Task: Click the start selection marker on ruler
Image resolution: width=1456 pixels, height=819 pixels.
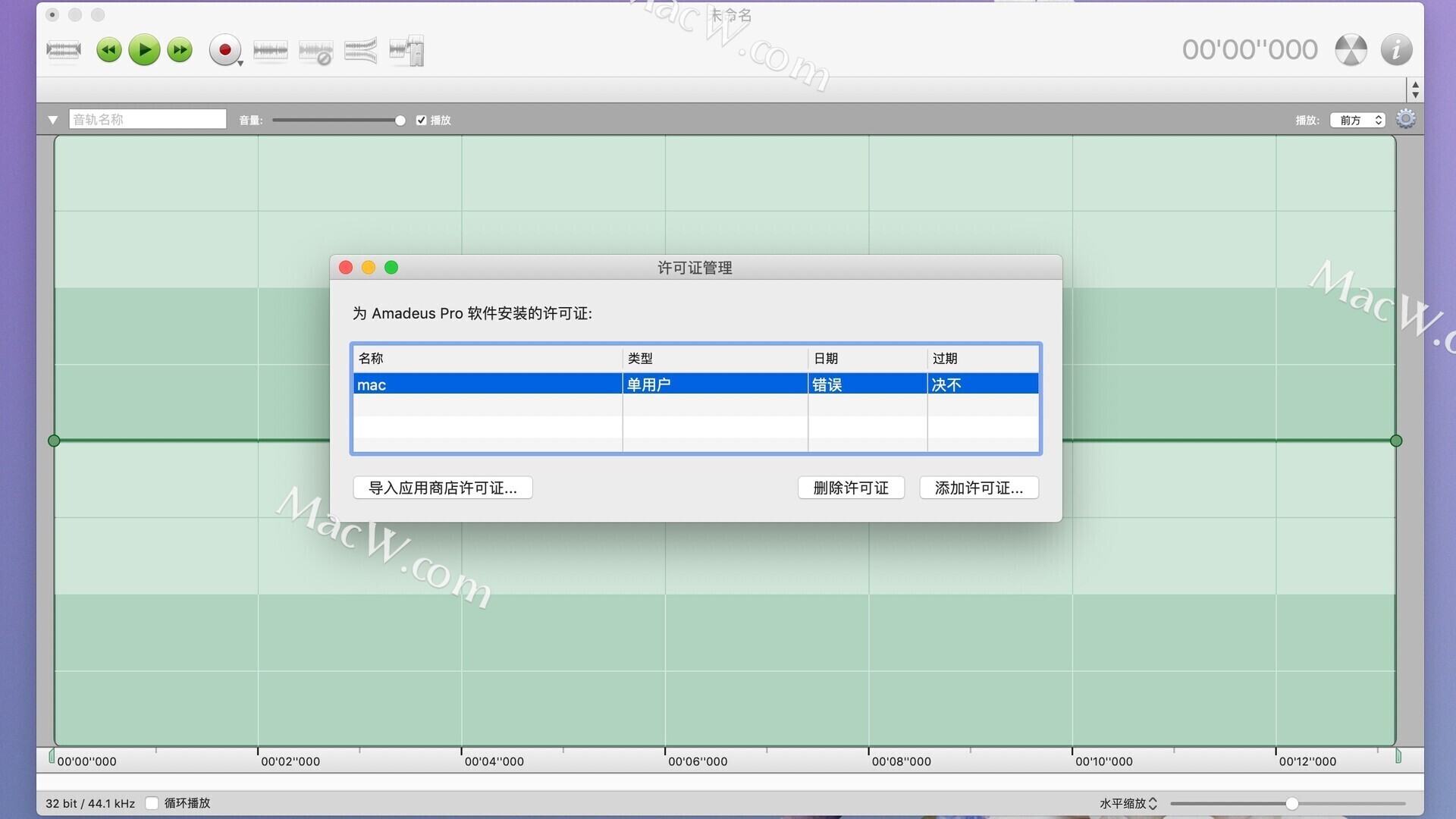Action: coord(52,756)
